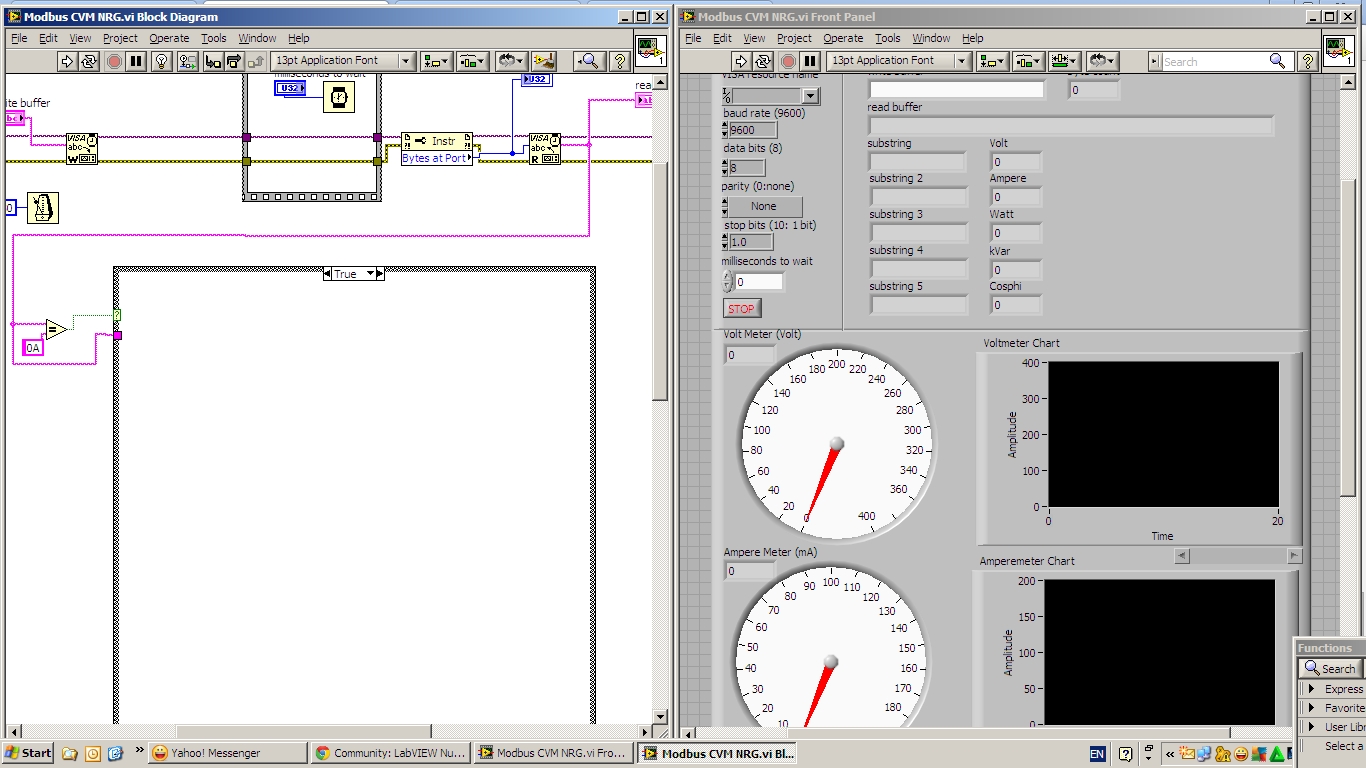This screenshot has width=1366, height=768.
Task: Click Step Into debugging icon
Action: click(x=213, y=61)
